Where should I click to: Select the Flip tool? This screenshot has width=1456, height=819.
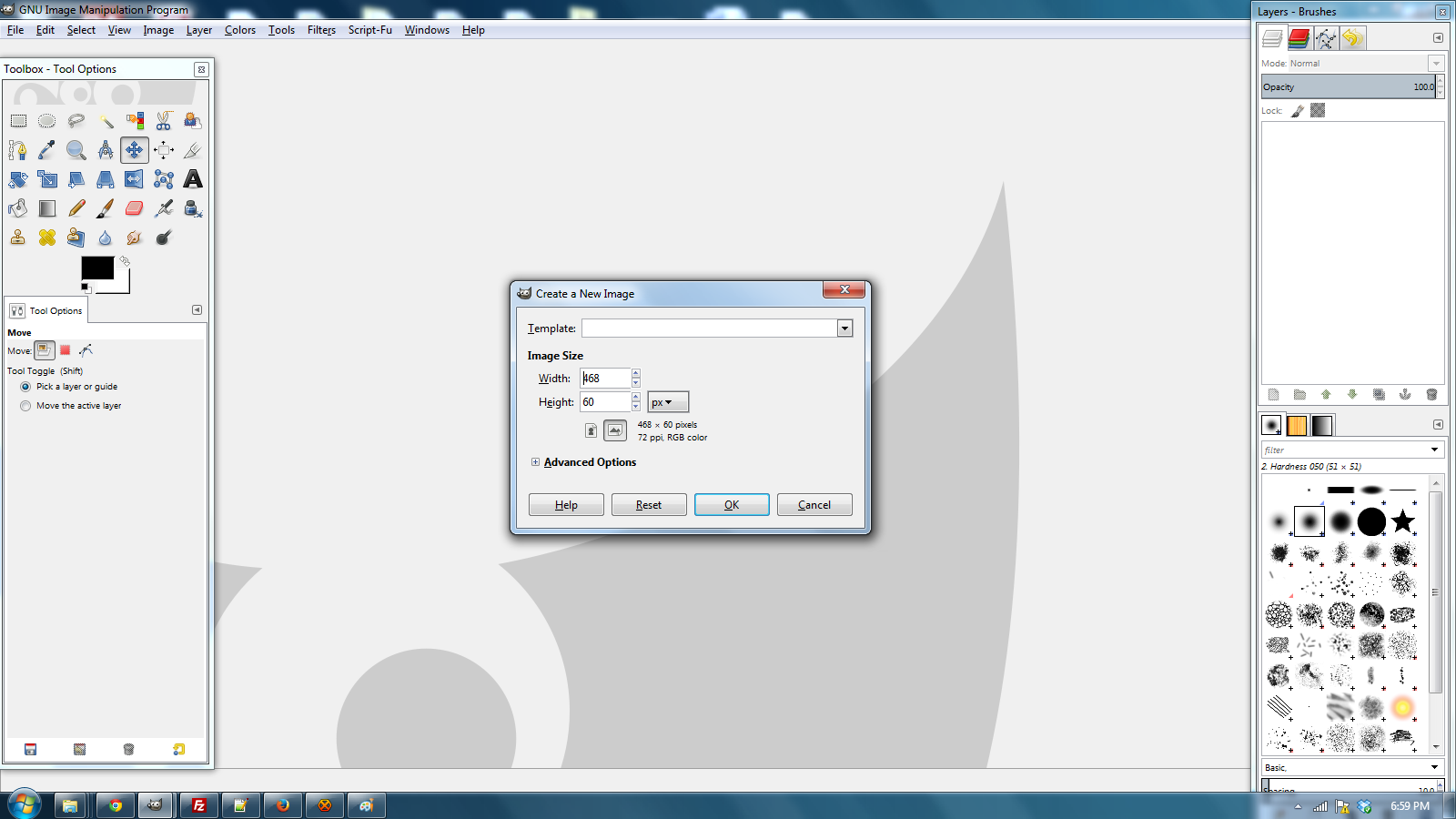[135, 179]
